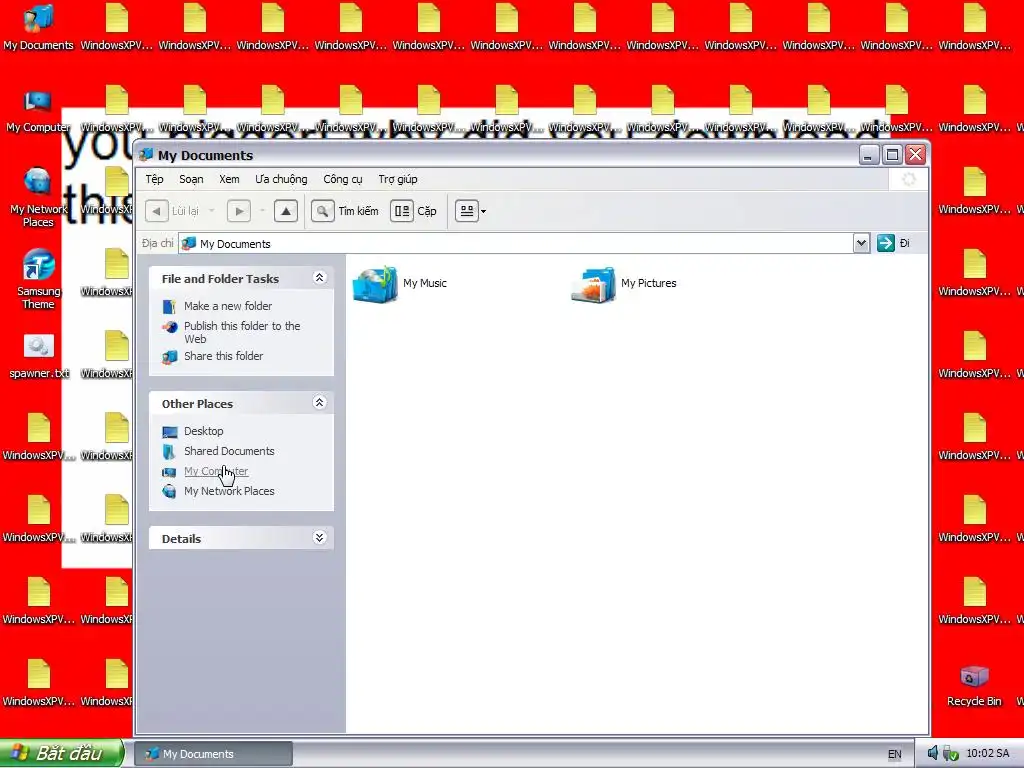This screenshot has height=768, width=1024.
Task: Click the Forward arrow toolbar button
Action: click(x=239, y=211)
